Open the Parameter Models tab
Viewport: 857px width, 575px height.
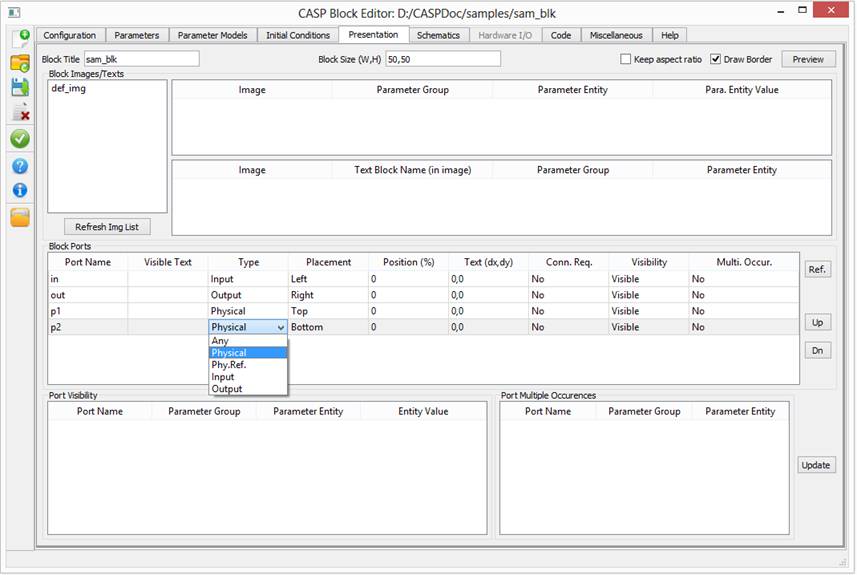point(213,35)
